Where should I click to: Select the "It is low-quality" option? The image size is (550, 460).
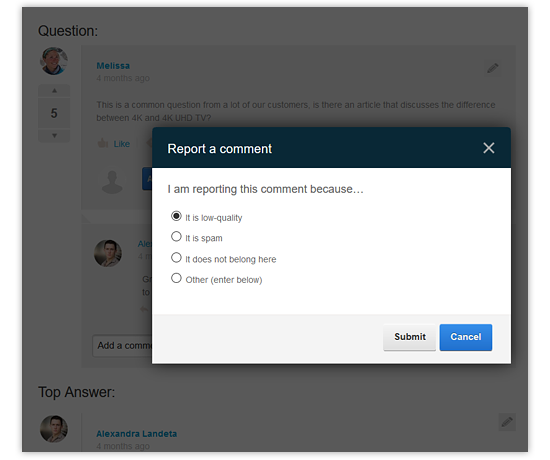[x=176, y=216]
